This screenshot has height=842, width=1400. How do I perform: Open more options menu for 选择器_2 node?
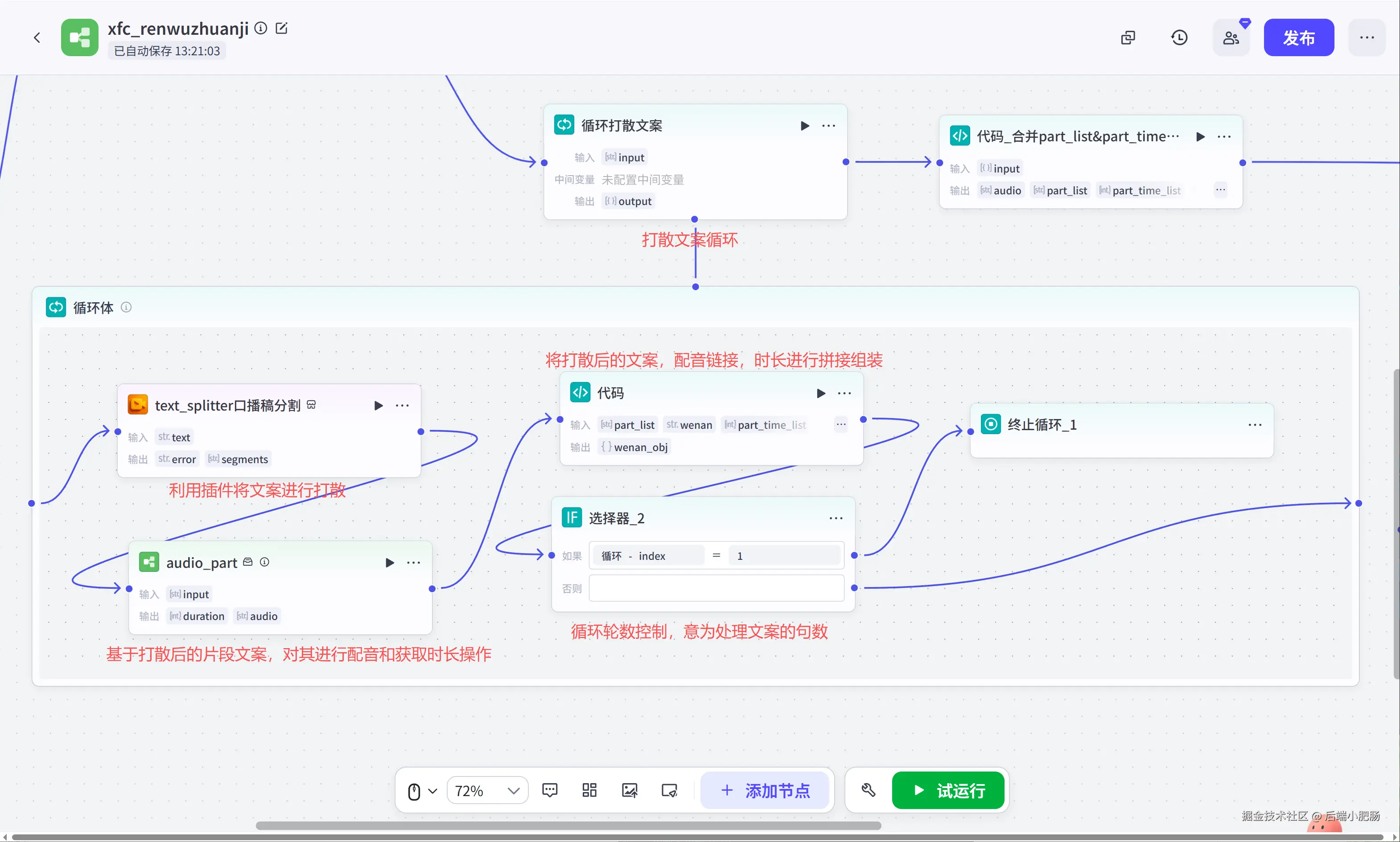tap(836, 518)
